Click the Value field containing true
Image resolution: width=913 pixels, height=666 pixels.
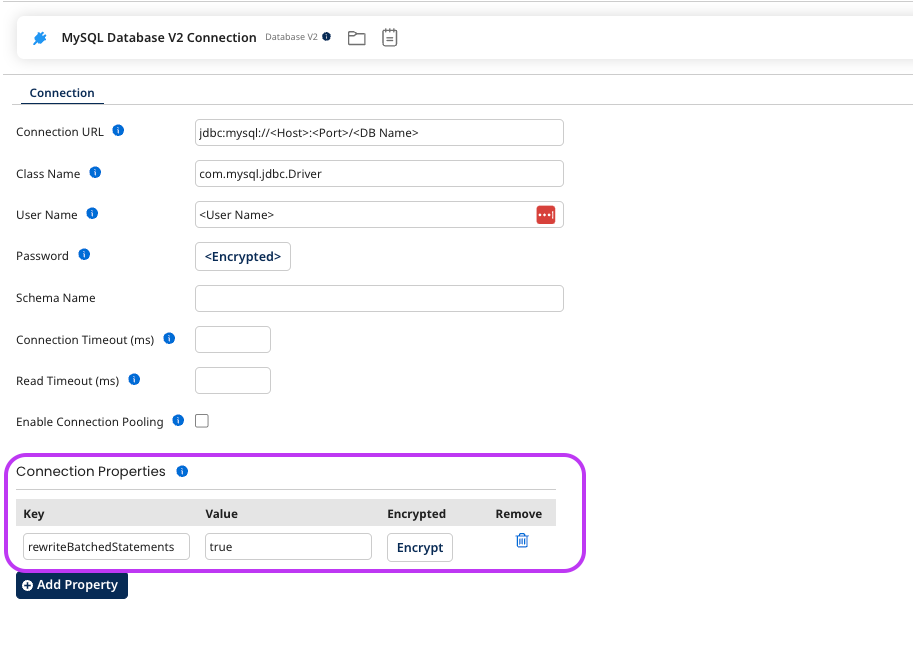287,546
